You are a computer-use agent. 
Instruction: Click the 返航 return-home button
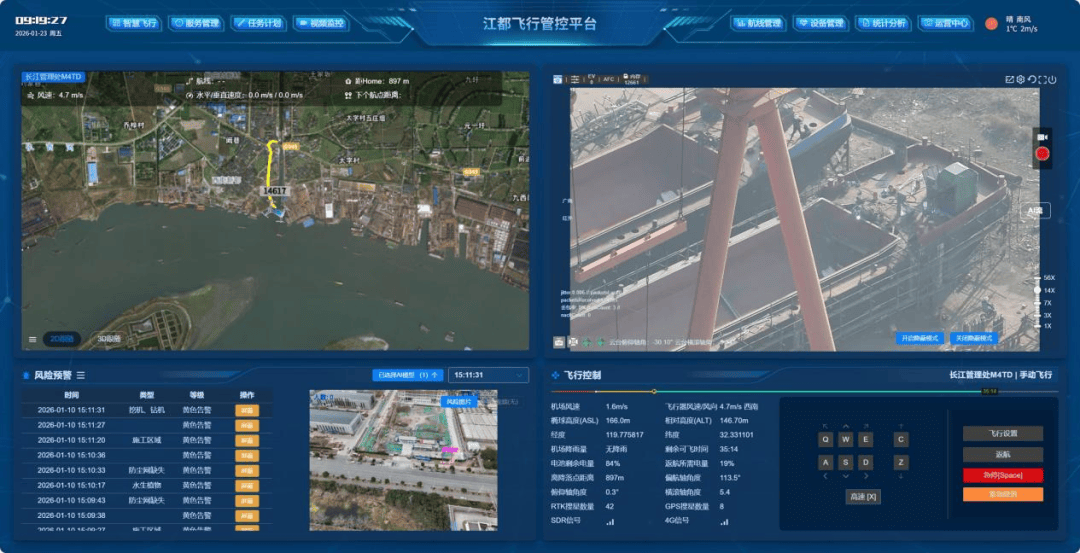pyautogui.click(x=1002, y=454)
